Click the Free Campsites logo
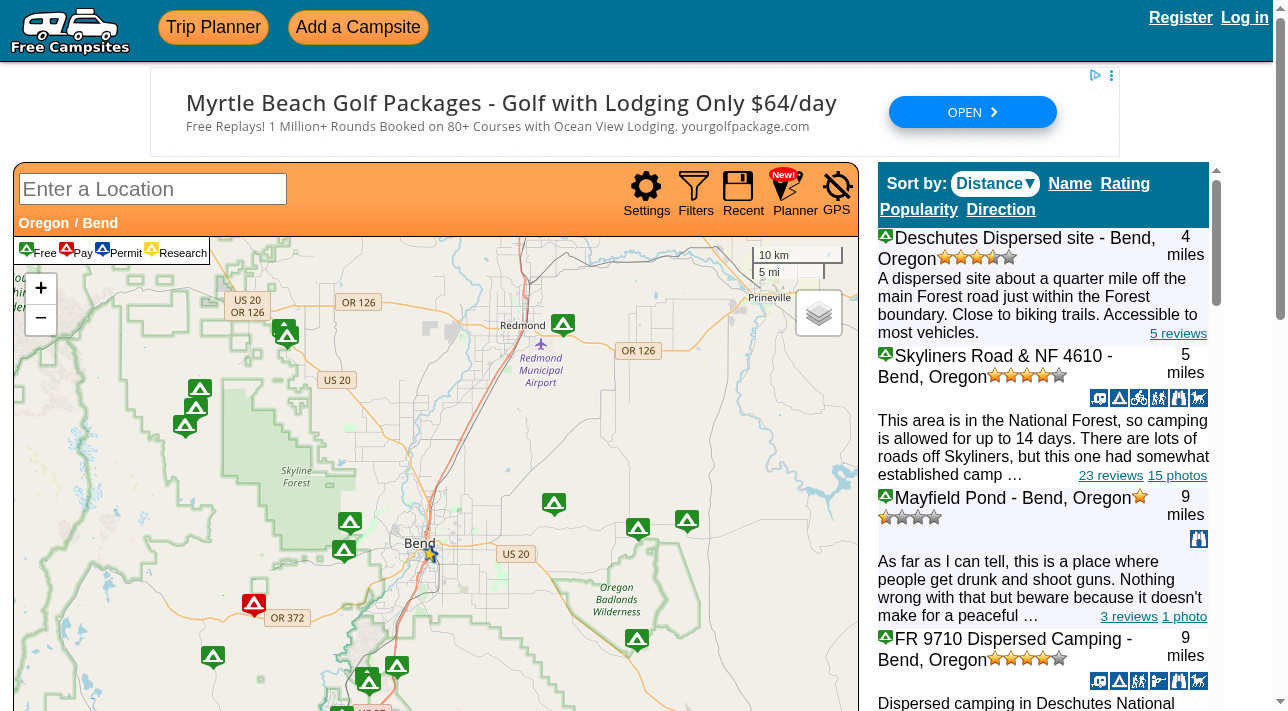 70,31
